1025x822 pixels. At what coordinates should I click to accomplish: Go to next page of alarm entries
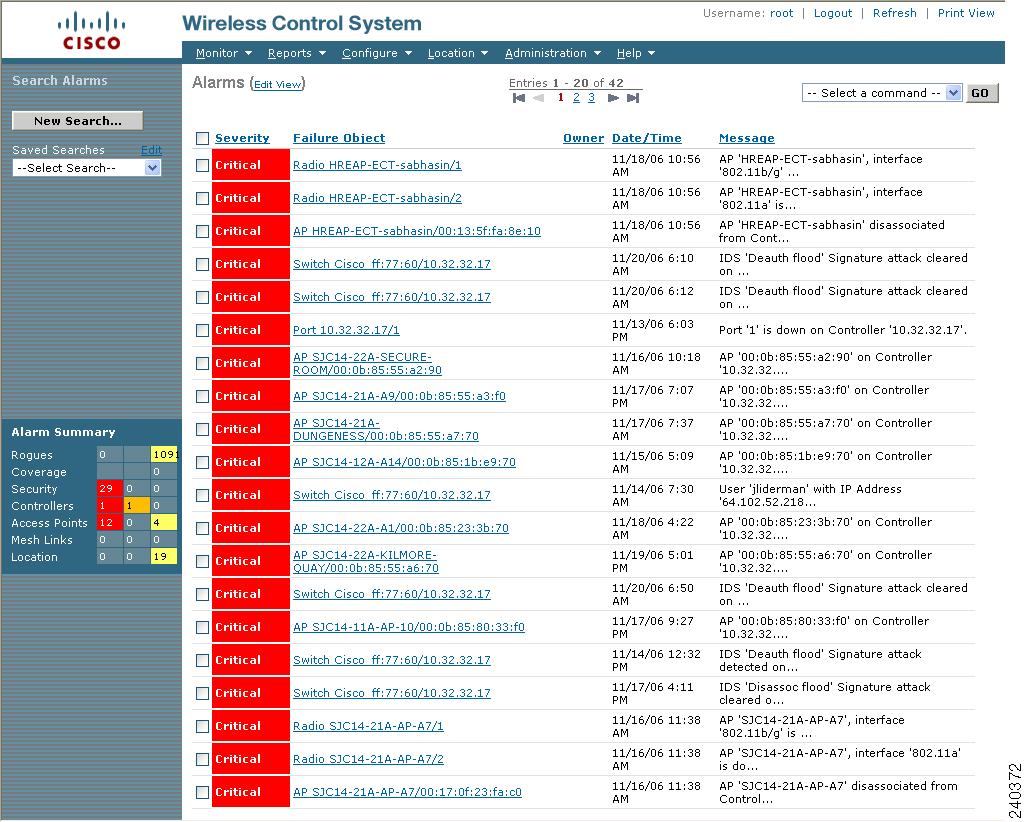point(613,98)
